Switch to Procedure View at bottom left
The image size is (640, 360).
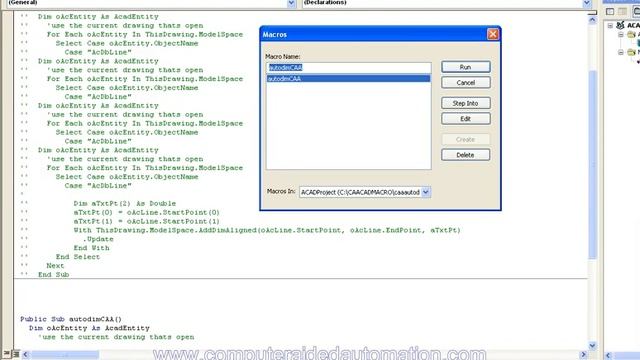pyautogui.click(x=7, y=354)
